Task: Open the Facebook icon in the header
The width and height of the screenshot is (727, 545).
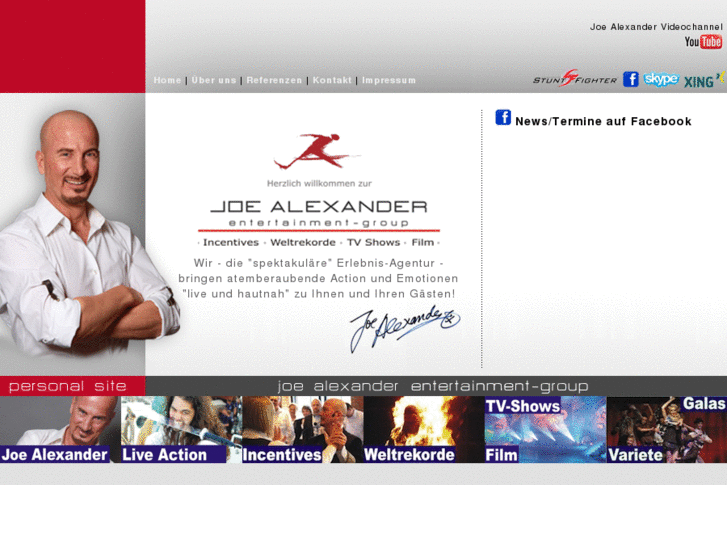Action: (630, 79)
